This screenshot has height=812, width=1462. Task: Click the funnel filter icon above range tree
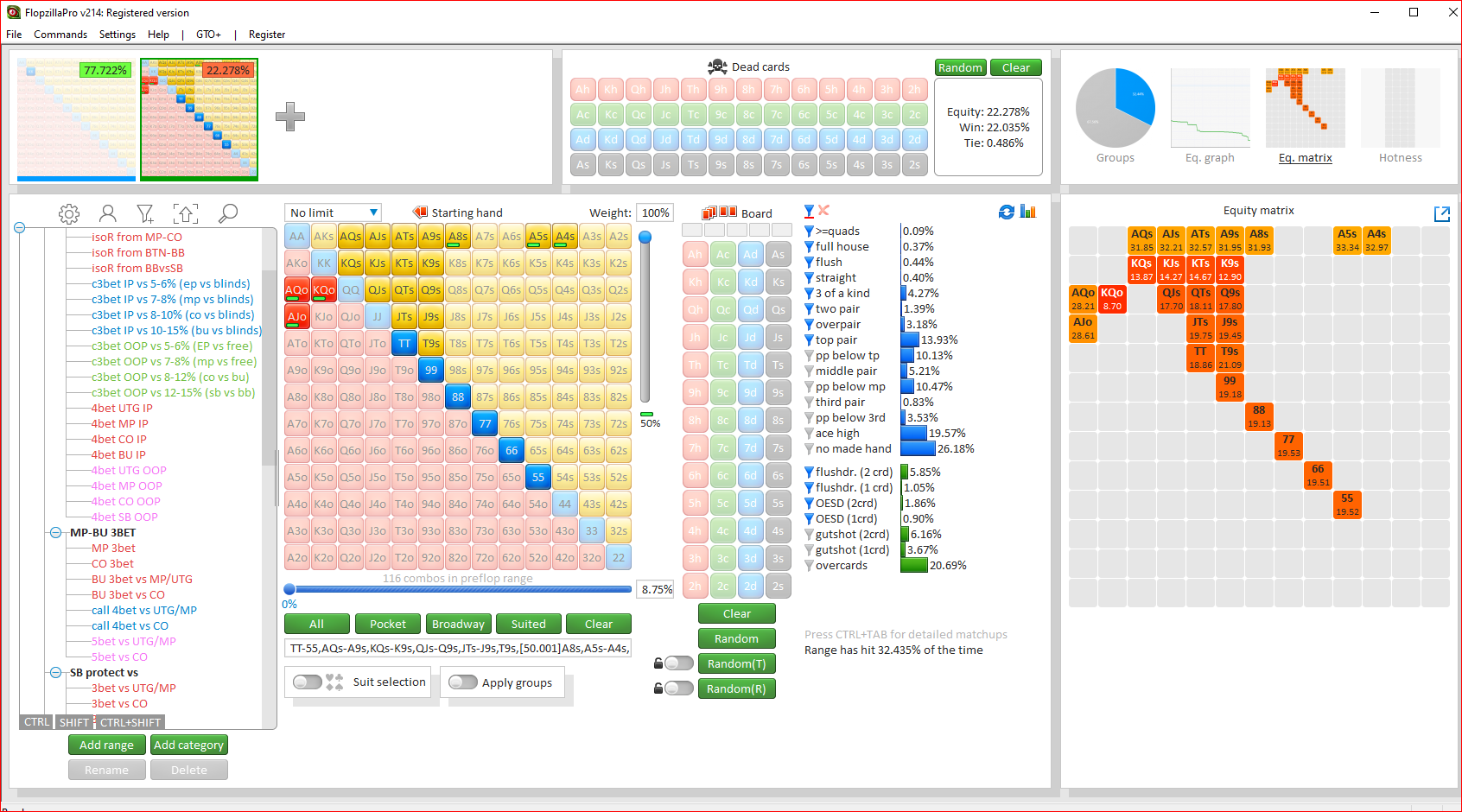[x=146, y=213]
